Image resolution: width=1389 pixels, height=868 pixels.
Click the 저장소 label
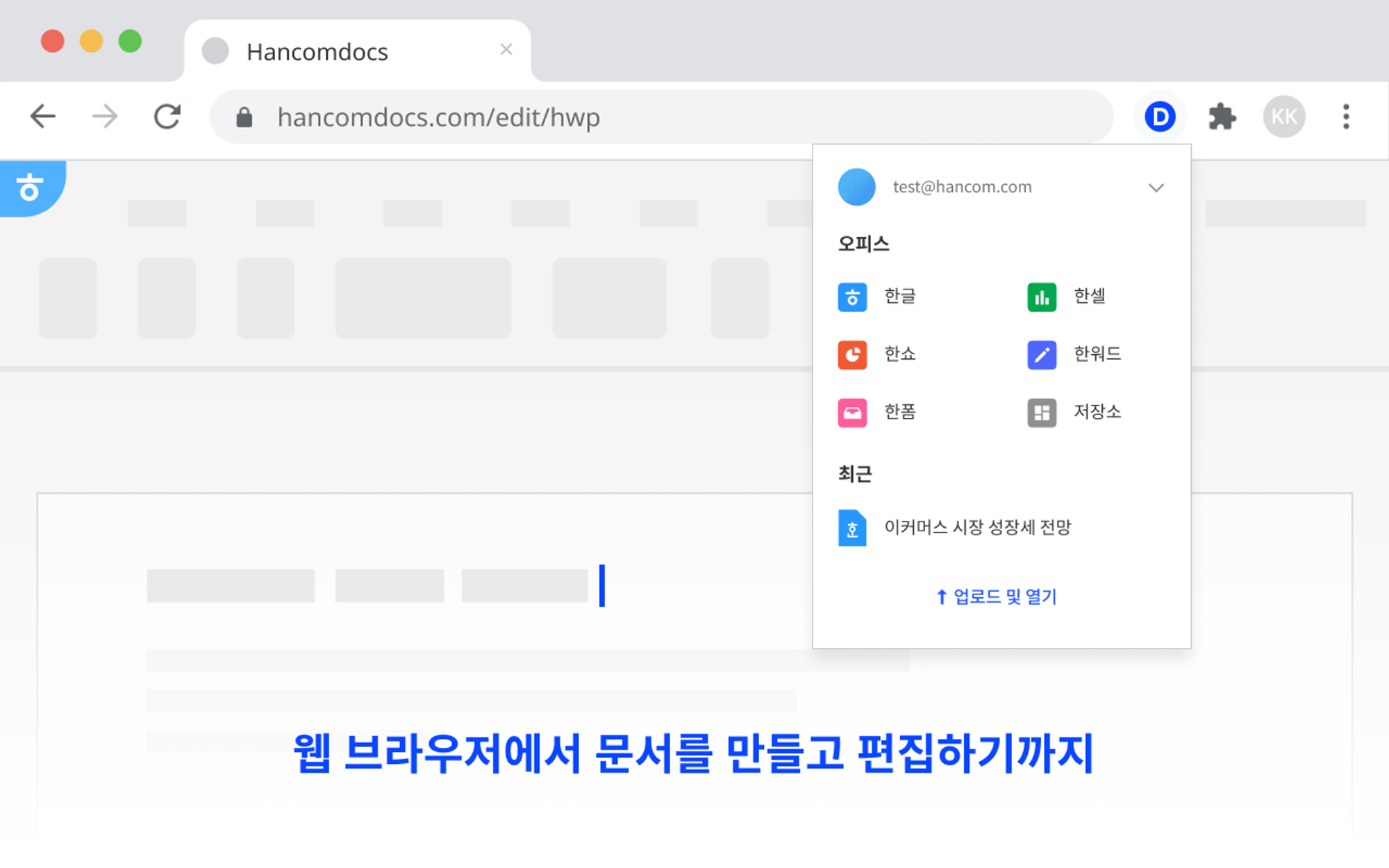tap(1097, 411)
